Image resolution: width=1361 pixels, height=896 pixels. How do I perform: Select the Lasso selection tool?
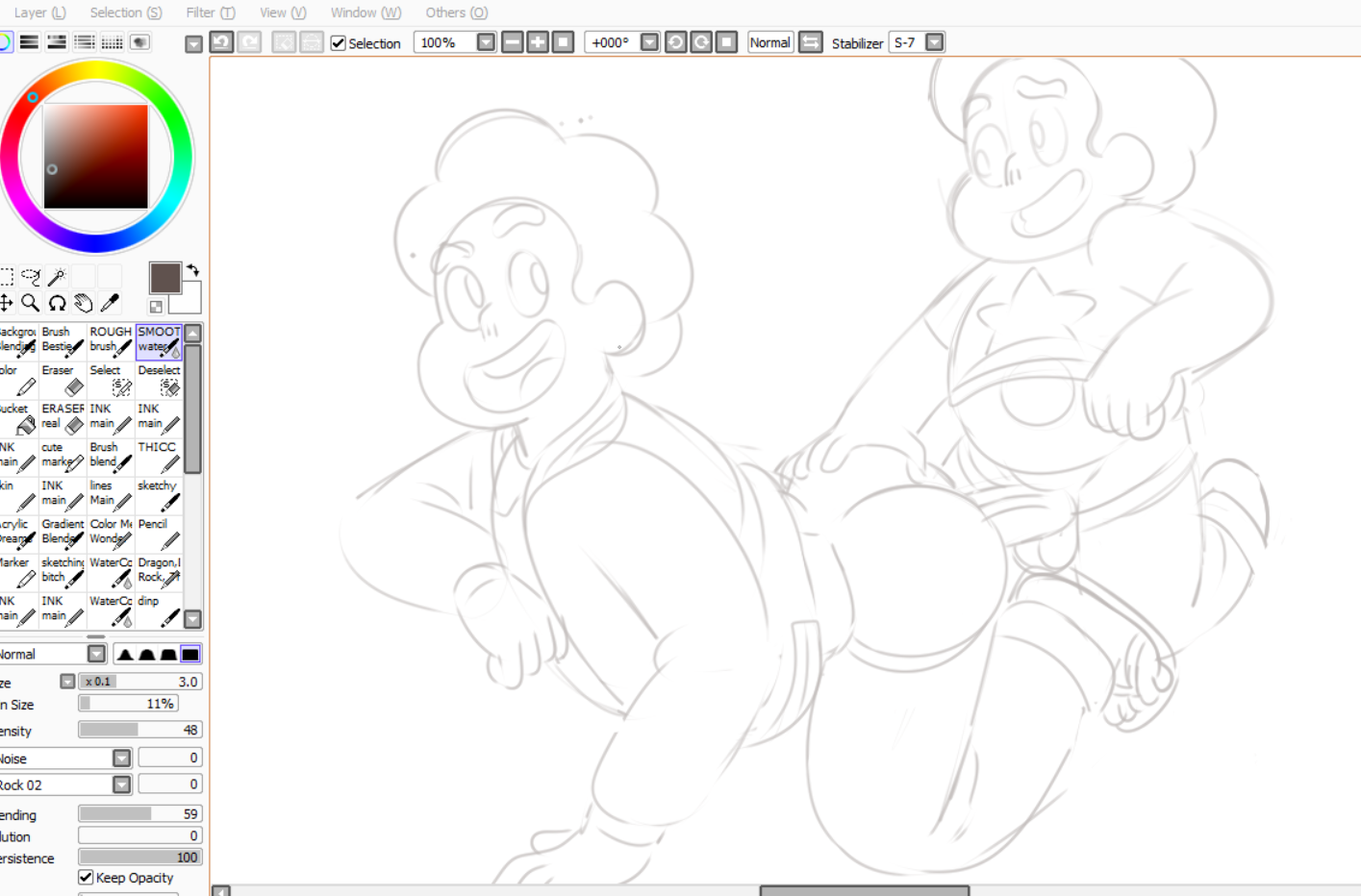click(31, 278)
